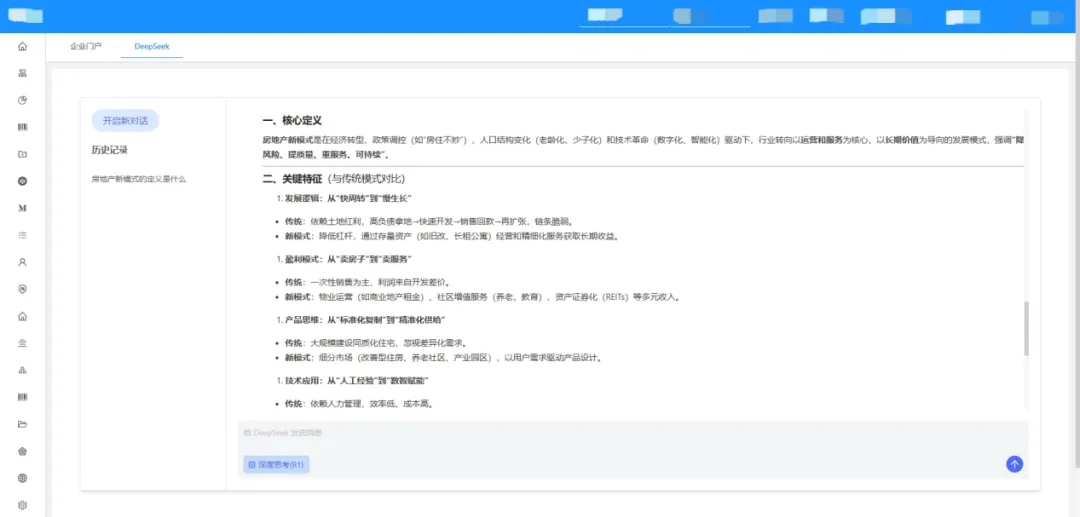The width and height of the screenshot is (1080, 517).
Task: Click the topmost home icon in the sidebar
Action: click(x=22, y=46)
